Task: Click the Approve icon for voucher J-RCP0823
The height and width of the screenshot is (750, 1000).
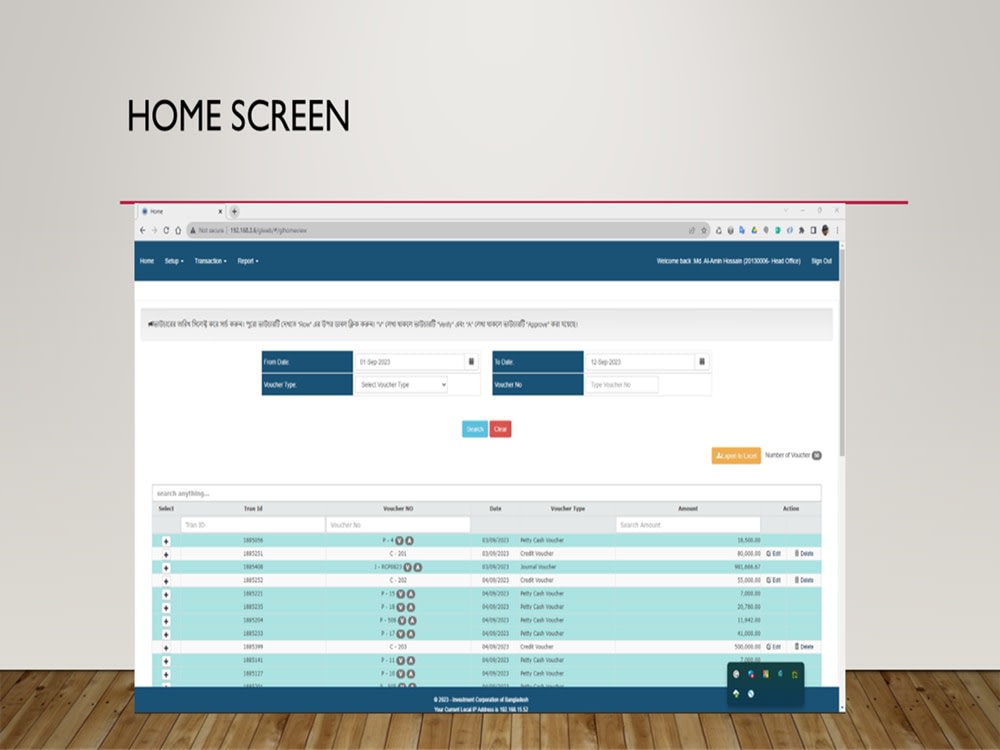Action: pyautogui.click(x=416, y=566)
